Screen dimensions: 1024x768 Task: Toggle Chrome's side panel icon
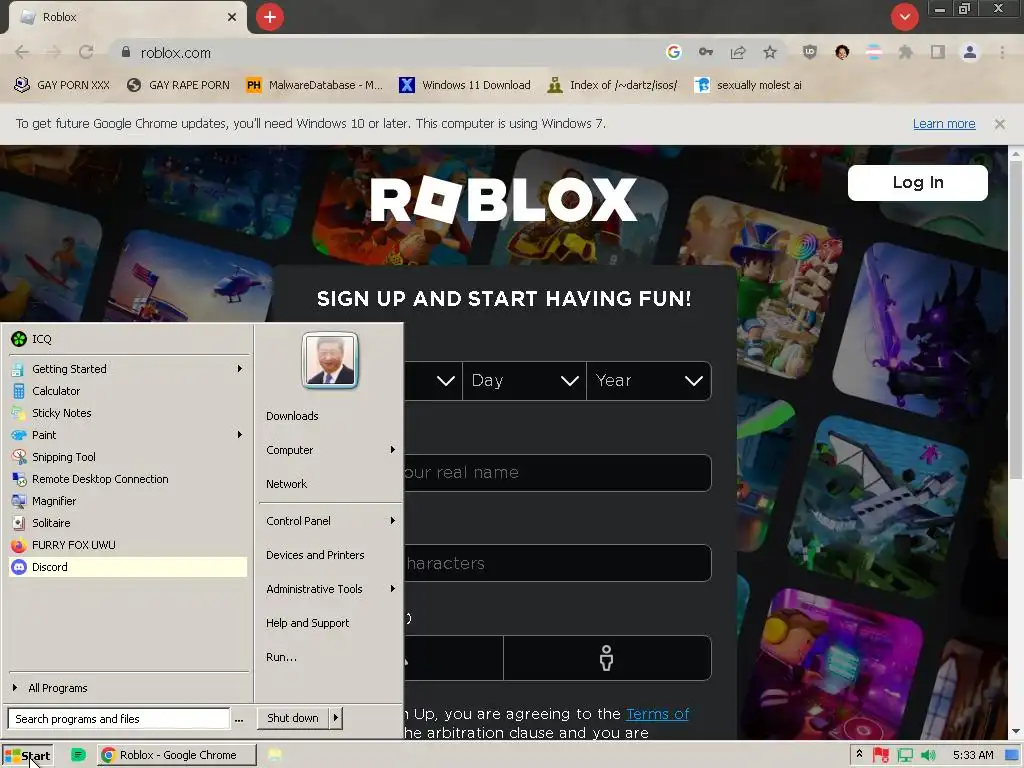(x=938, y=52)
